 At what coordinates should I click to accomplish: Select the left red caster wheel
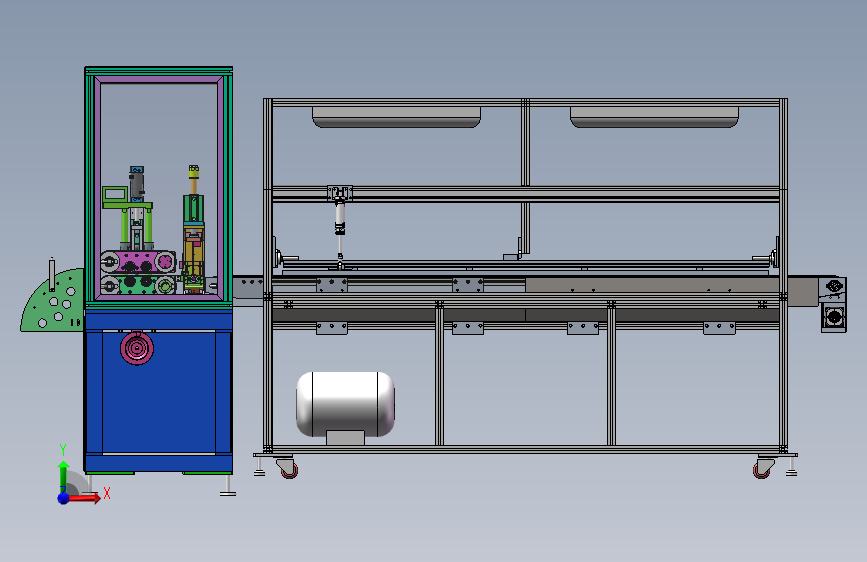click(288, 469)
